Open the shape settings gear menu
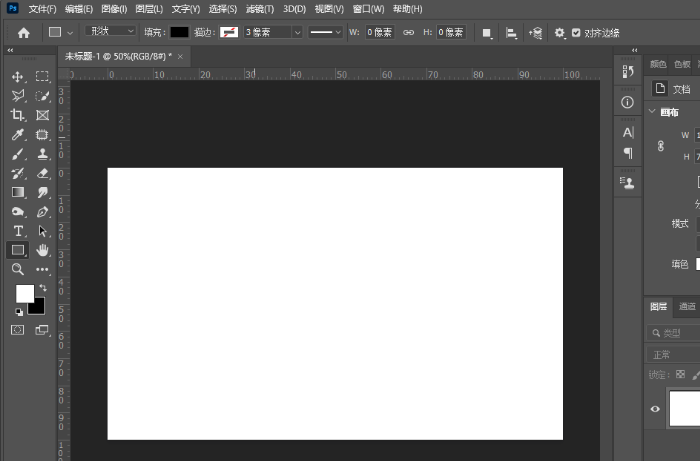700x461 pixels. 559,33
